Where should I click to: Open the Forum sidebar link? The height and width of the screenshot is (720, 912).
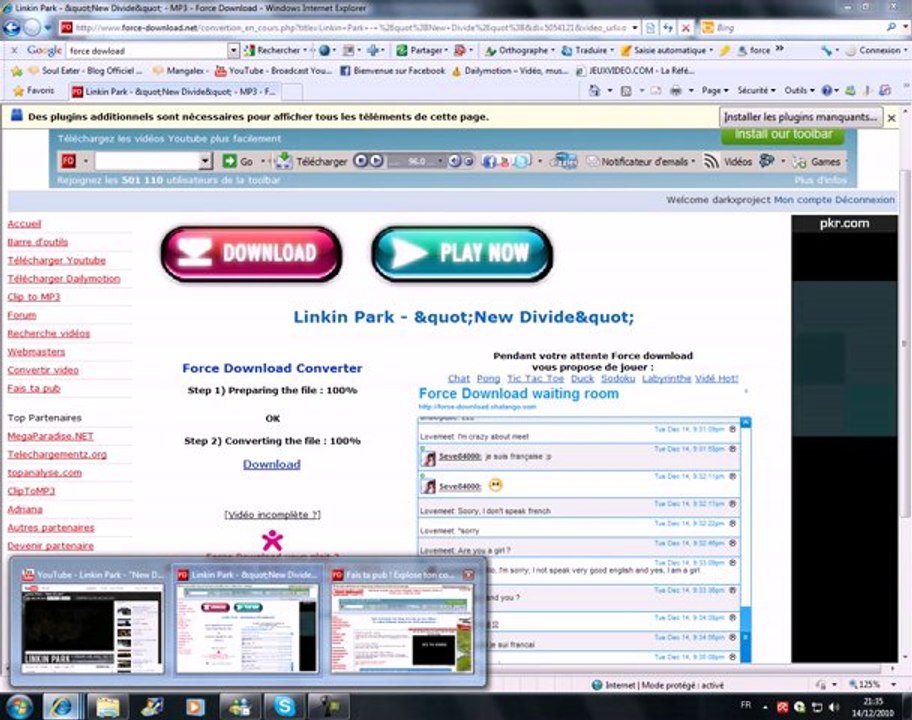22,315
